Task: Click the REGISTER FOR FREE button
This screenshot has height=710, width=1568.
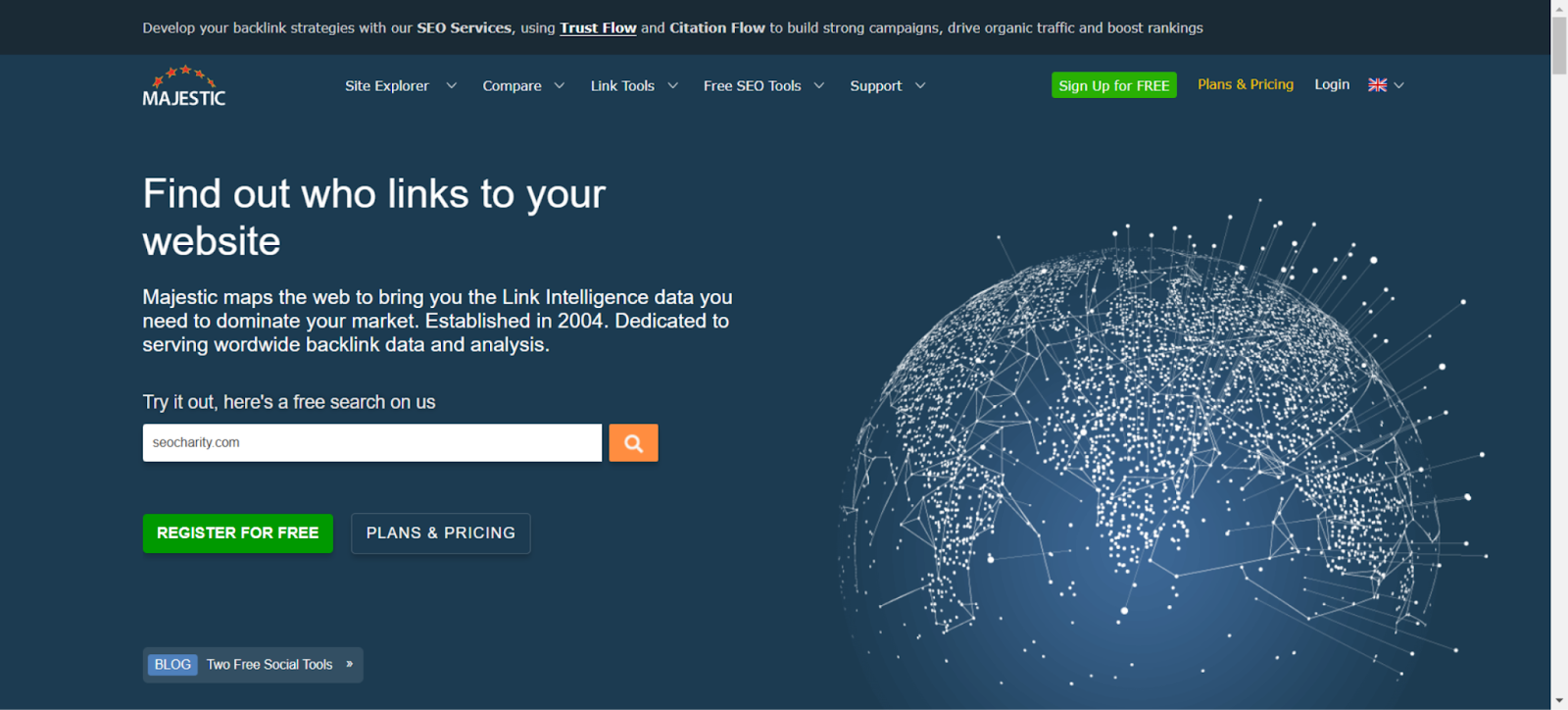Action: (238, 533)
